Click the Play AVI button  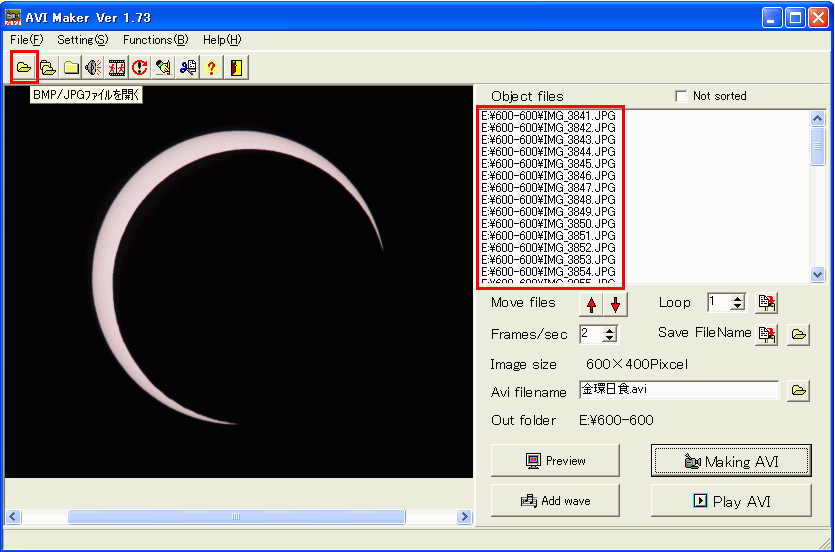(731, 501)
